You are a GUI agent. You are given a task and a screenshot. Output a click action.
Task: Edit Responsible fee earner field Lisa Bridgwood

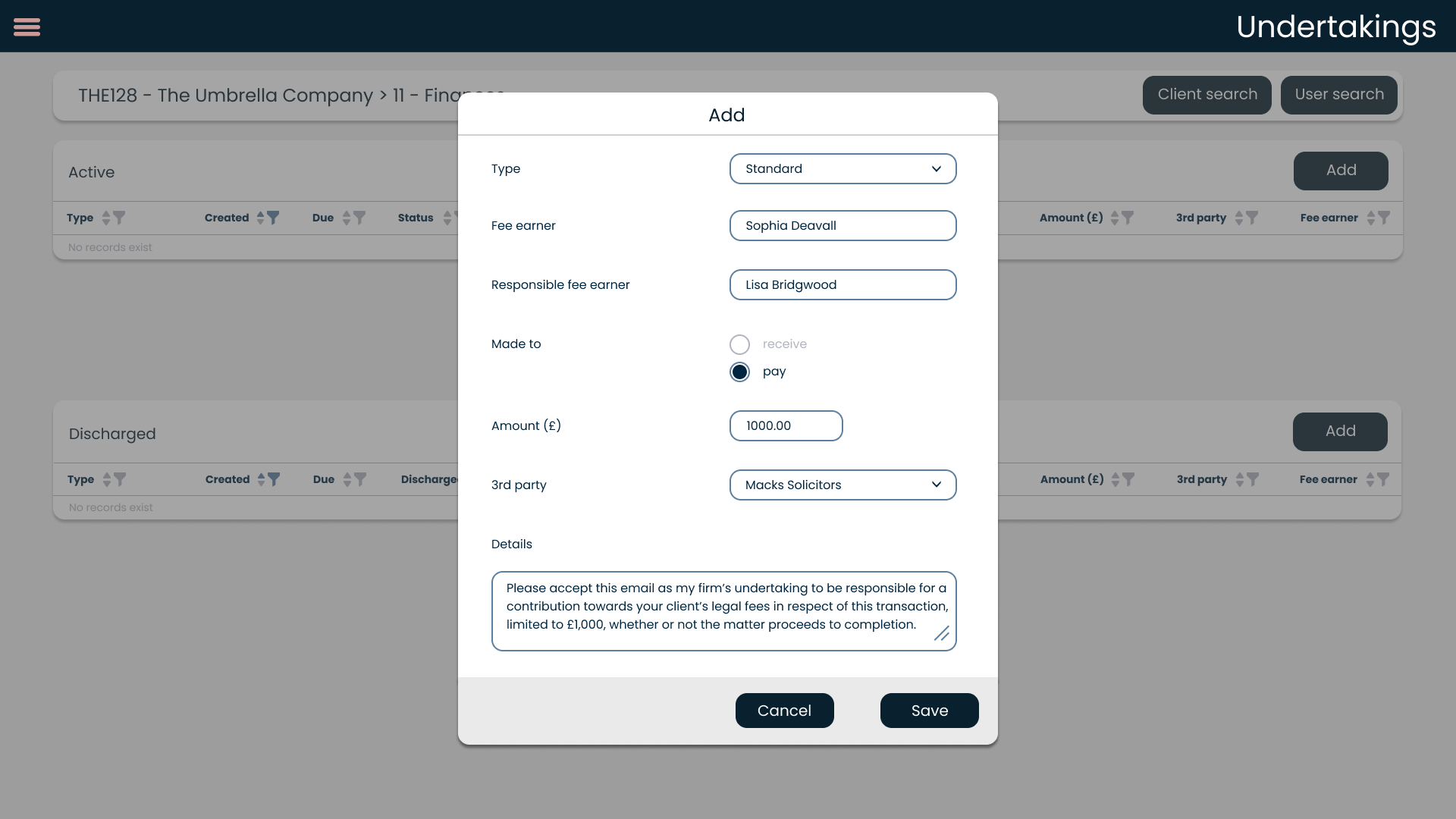point(843,284)
